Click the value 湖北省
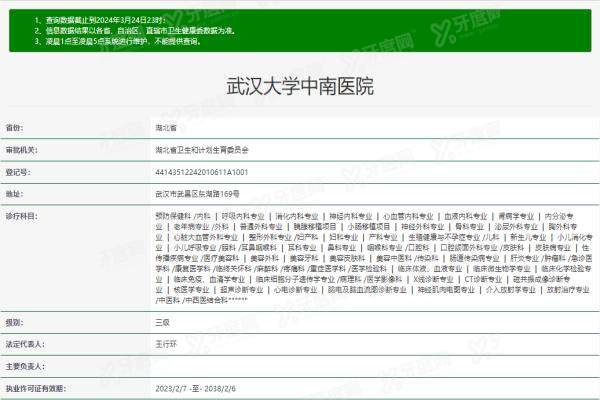The image size is (600, 400). point(166,128)
